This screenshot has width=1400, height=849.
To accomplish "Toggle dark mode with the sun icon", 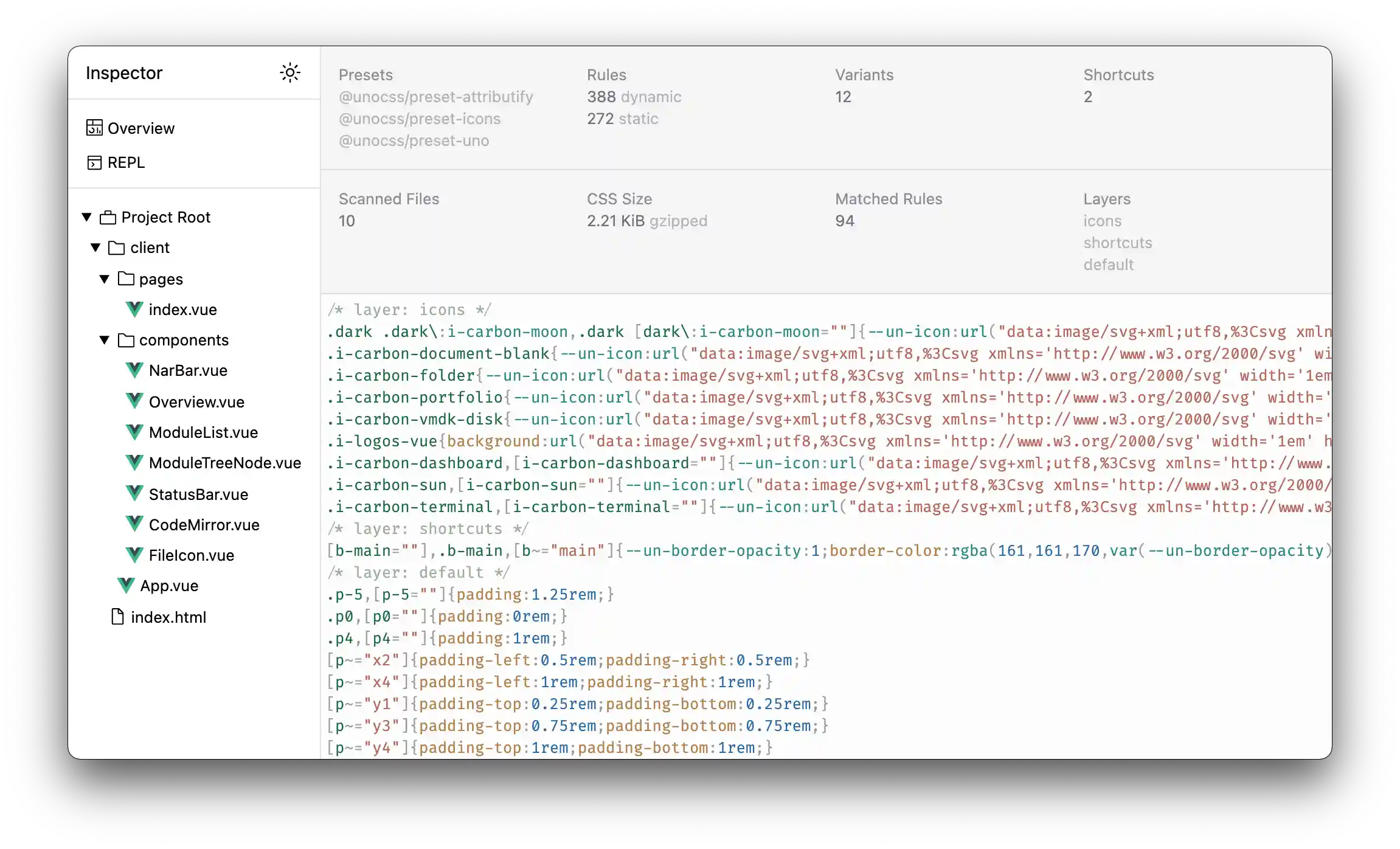I will click(x=290, y=73).
